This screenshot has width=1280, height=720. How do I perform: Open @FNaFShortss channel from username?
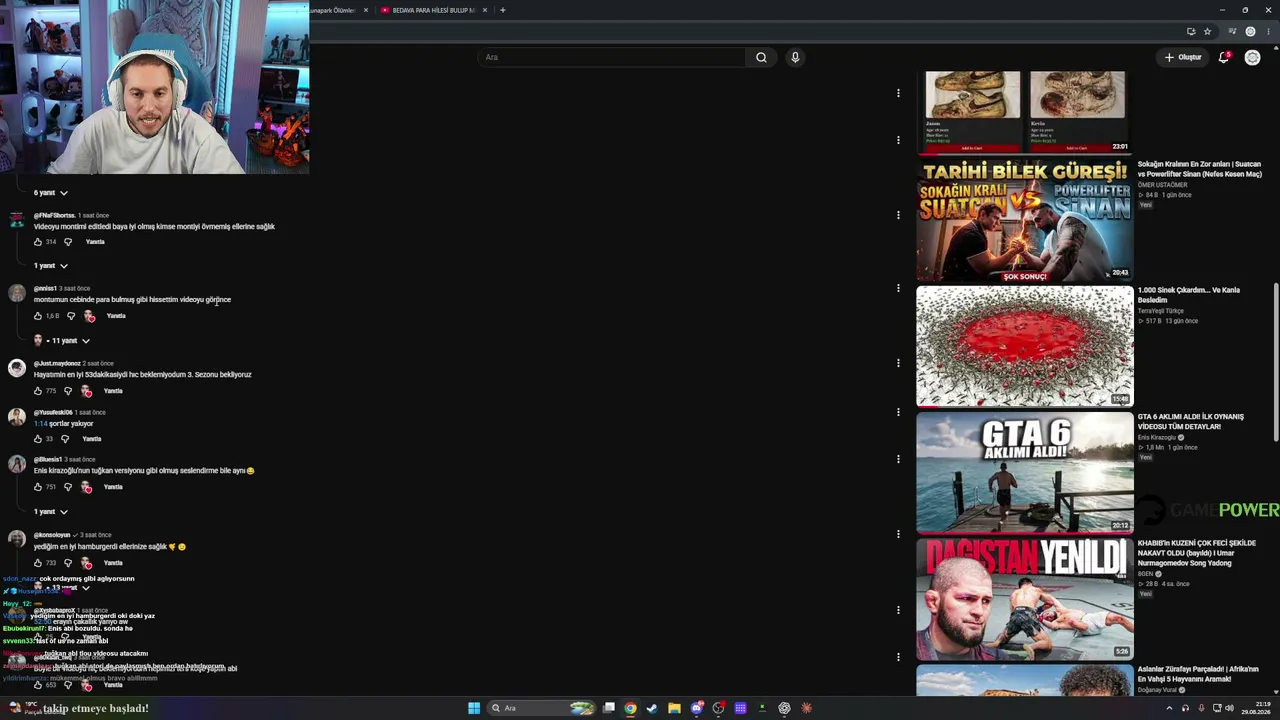point(54,216)
